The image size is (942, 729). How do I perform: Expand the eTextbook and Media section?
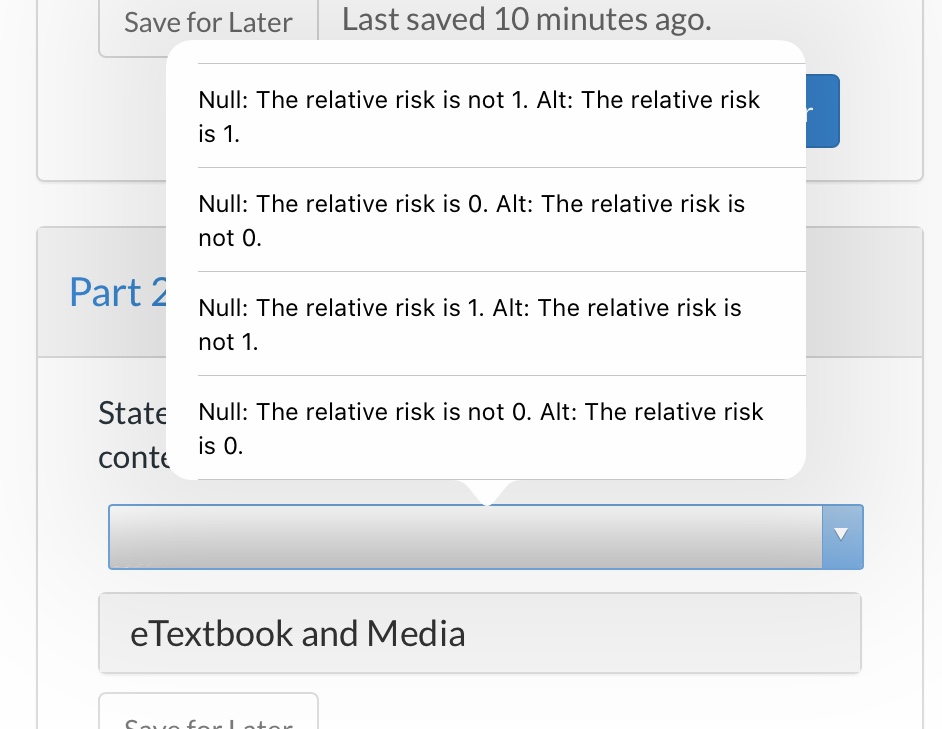(298, 633)
